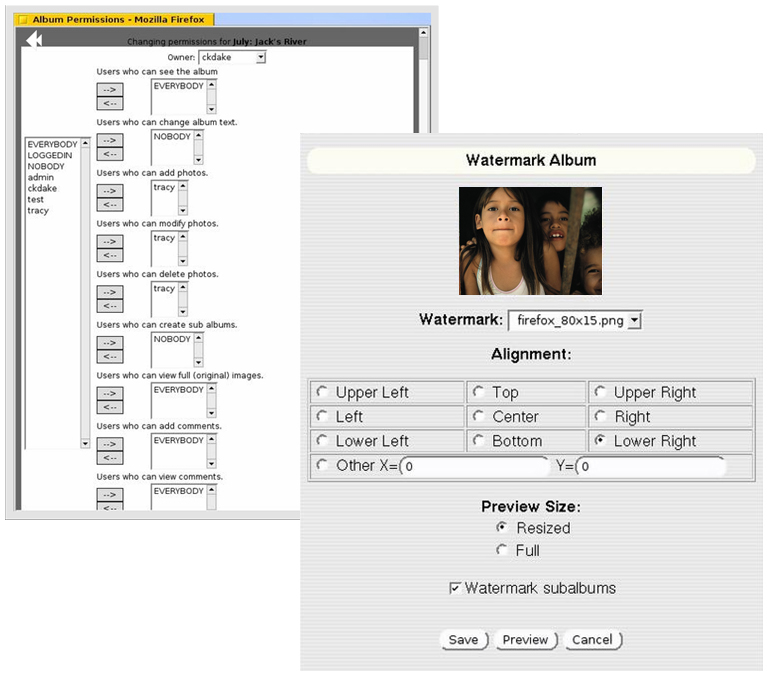This screenshot has height=676, width=767.
Task: Select Full preview size
Action: pos(501,550)
